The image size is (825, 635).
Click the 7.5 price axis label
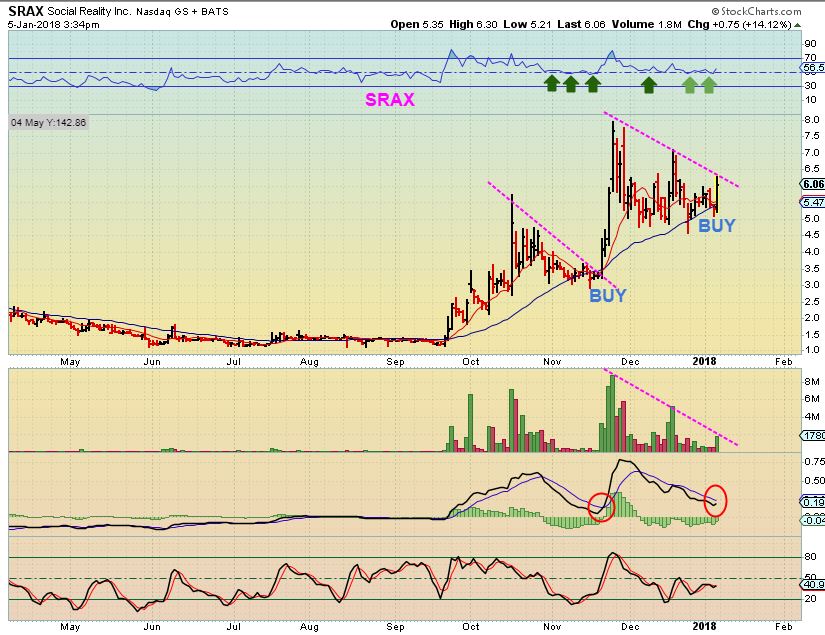pos(812,136)
